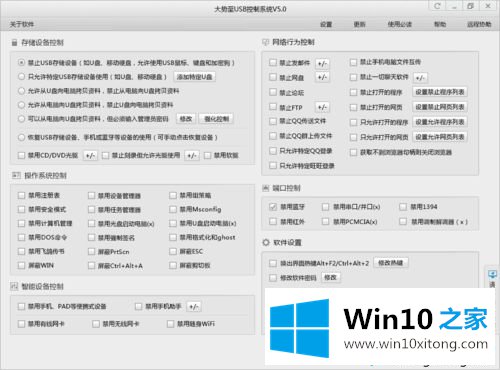The height and width of the screenshot is (370, 500).
Task: Select 允许从电脑向U盘拷贝资料 radio option
Action: [x=21, y=105]
